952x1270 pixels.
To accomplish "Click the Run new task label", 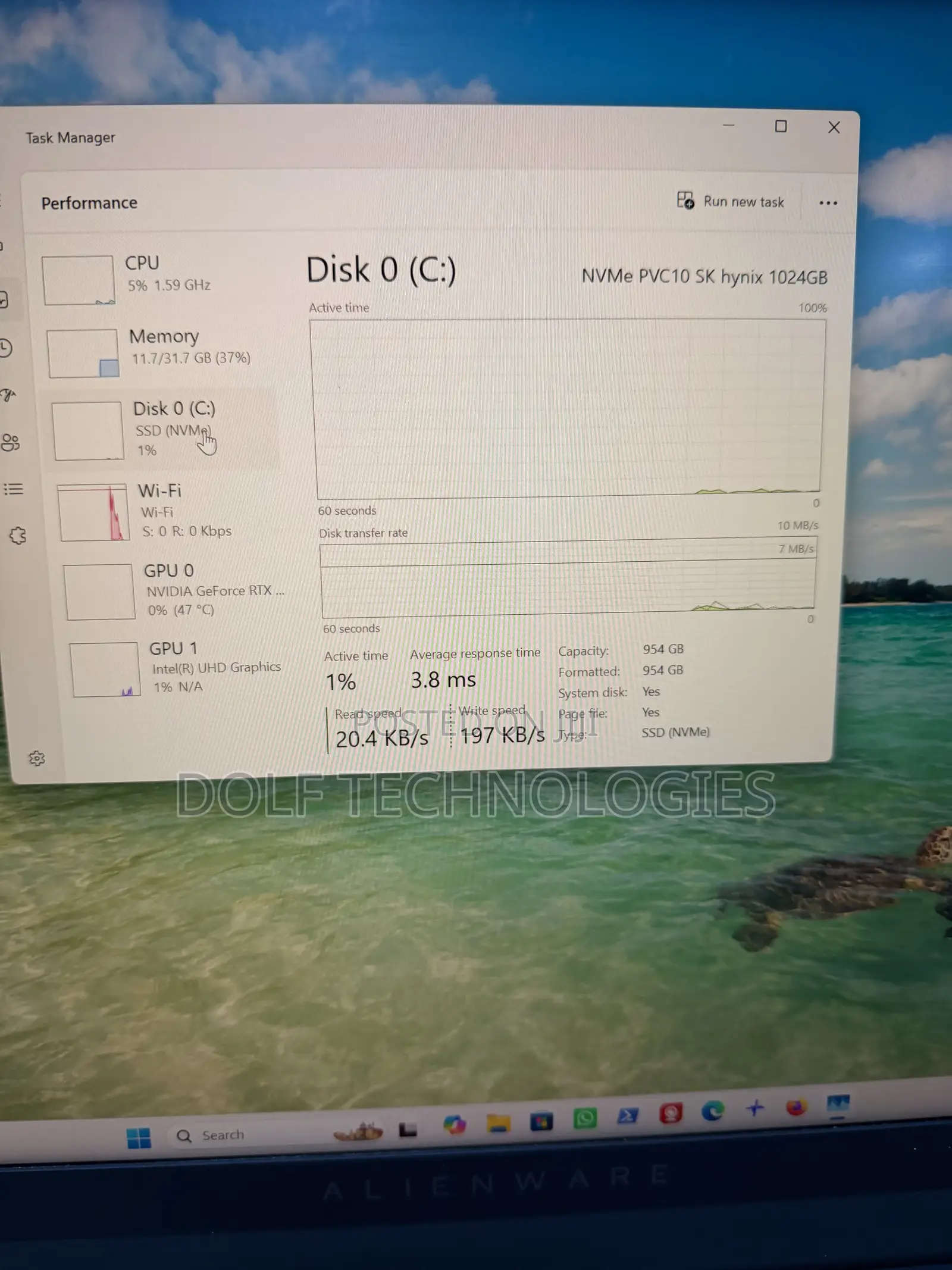I will (x=744, y=202).
